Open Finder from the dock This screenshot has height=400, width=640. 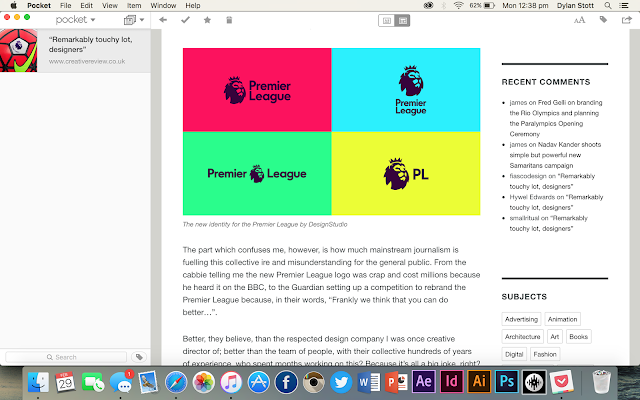tap(38, 382)
